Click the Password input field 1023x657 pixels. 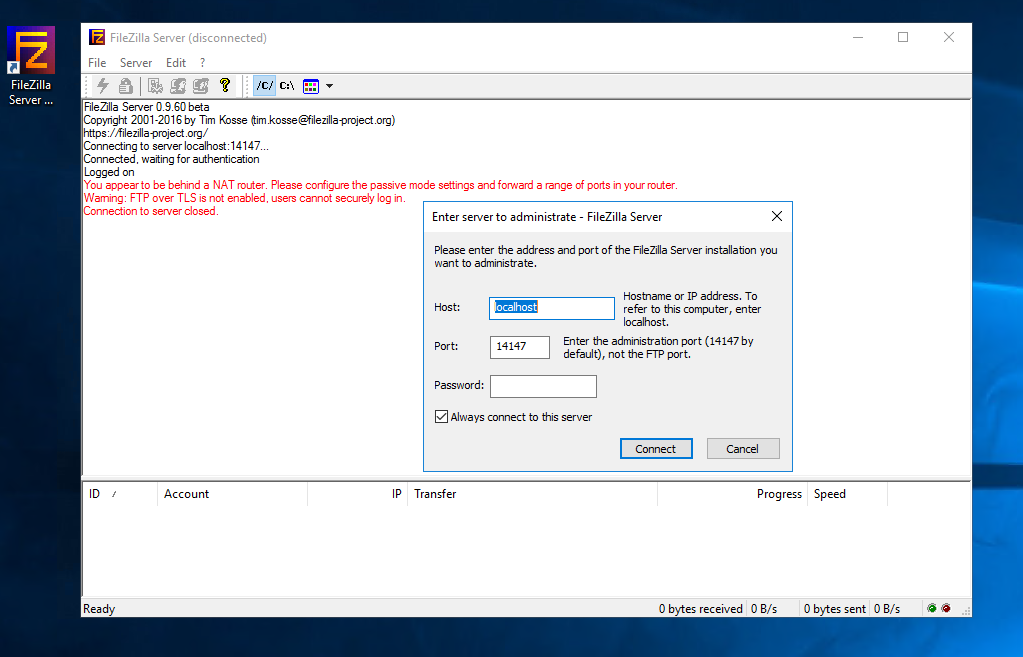tap(543, 386)
